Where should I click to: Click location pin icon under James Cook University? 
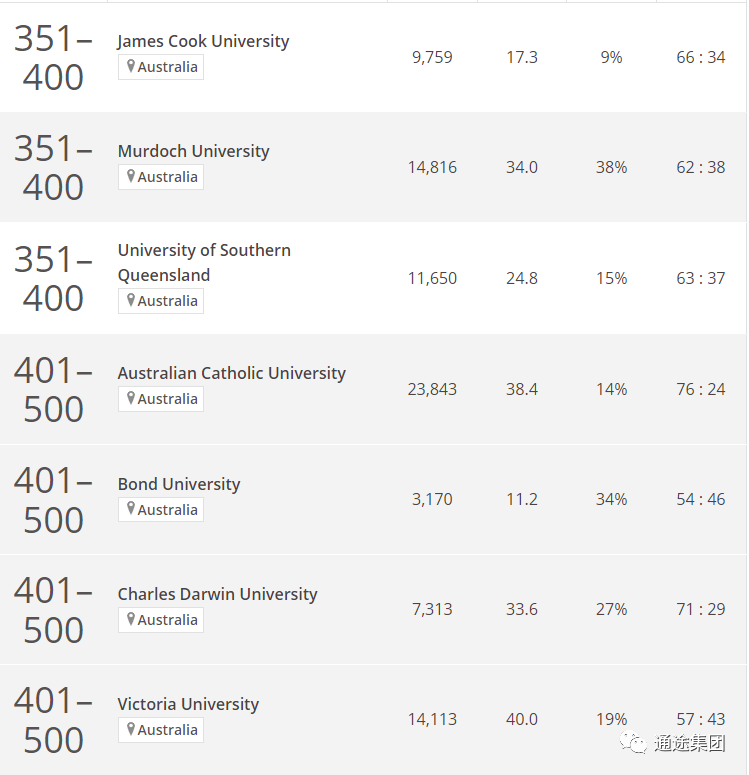pos(131,66)
